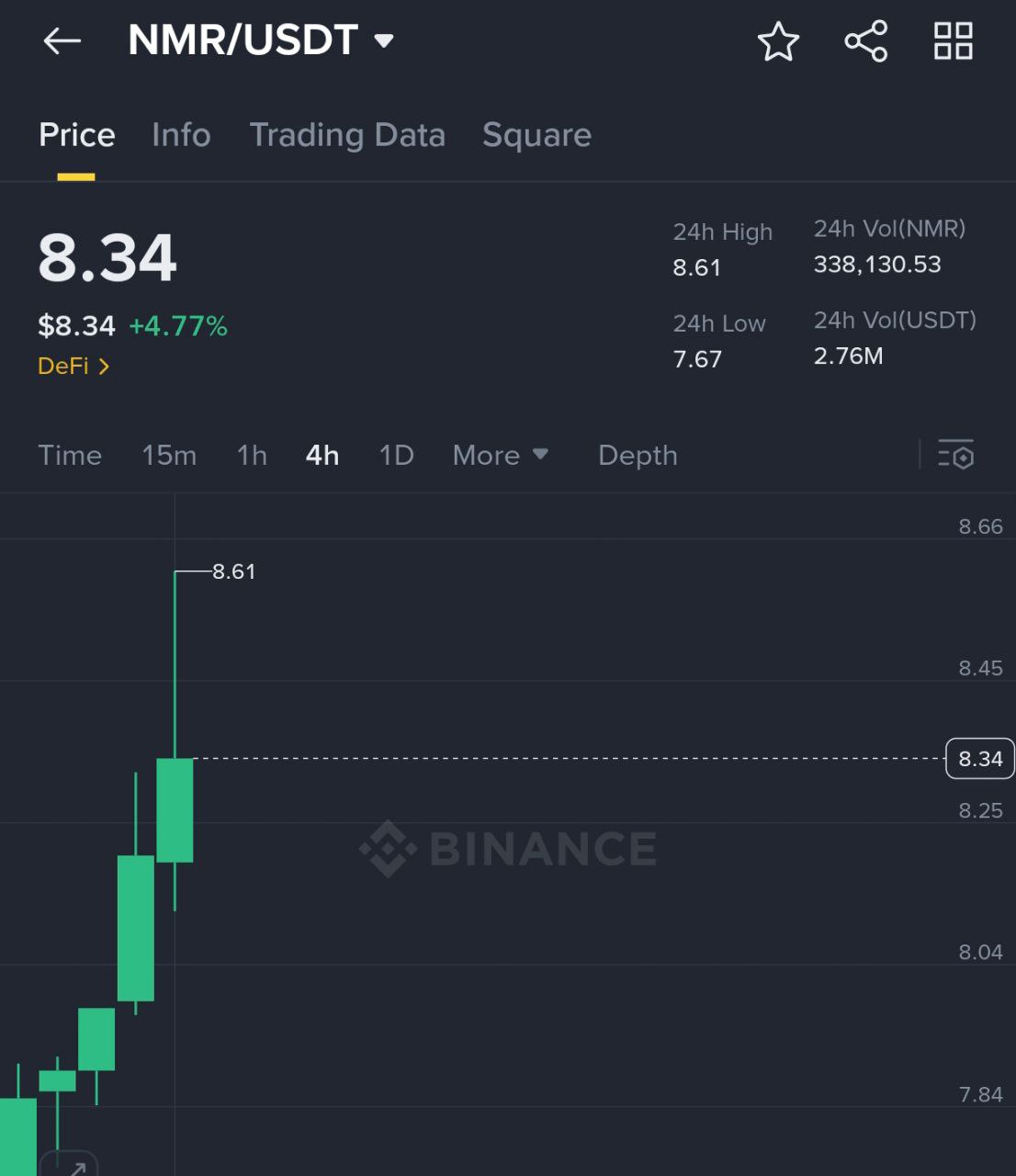Screen dimensions: 1016x1176
Task: Switch to the Info tab
Action: [181, 135]
